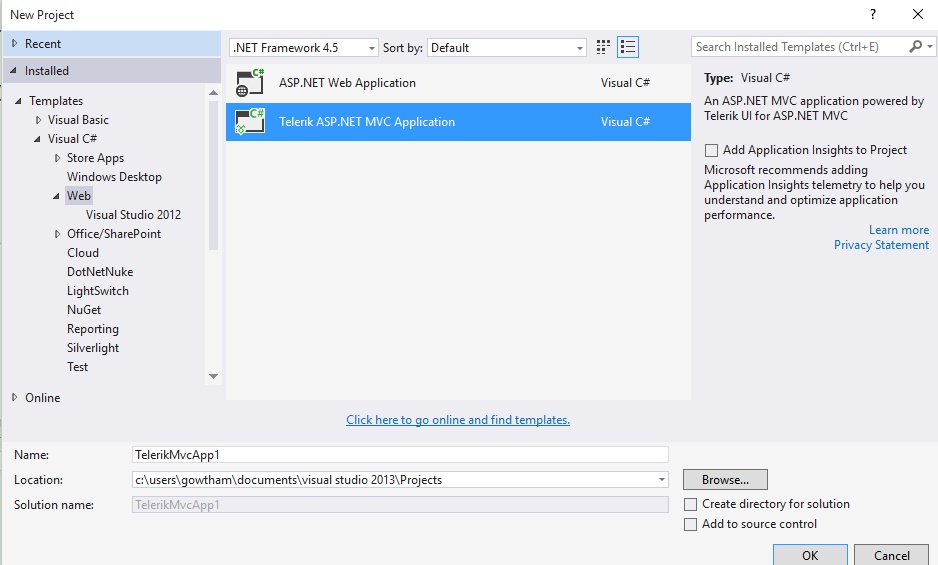
Task: Expand the Visual Basic node arrow
Action: (38, 120)
